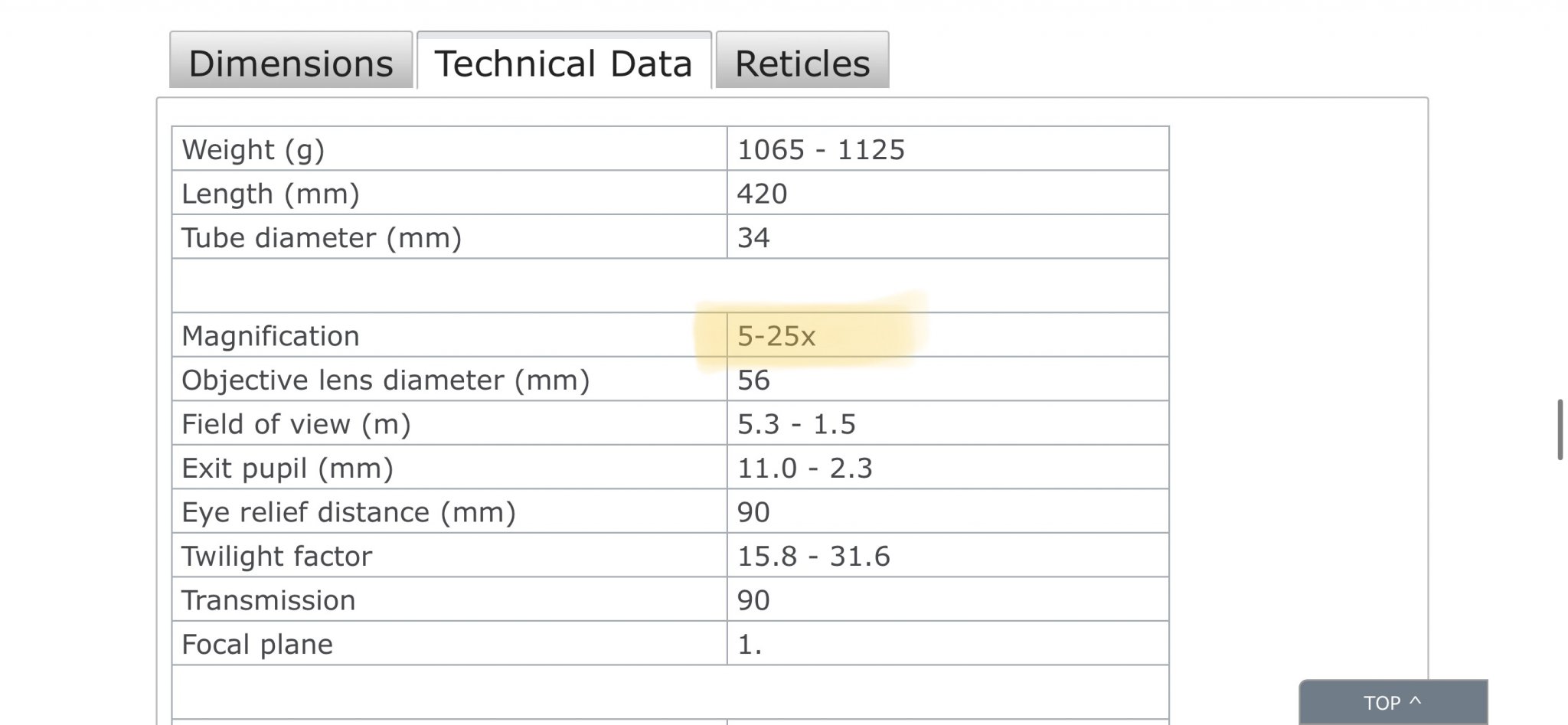
Task: Click the Field of view (m) label
Action: (x=296, y=424)
